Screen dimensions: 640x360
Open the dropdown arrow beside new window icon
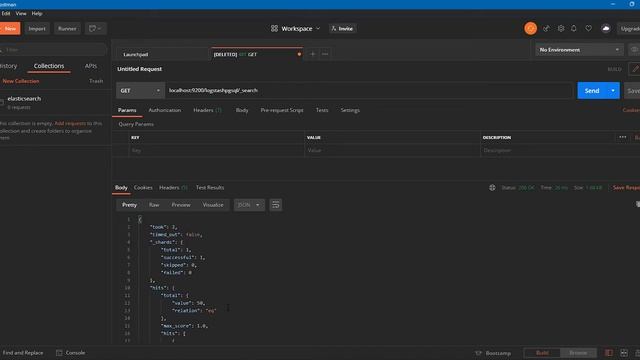(x=99, y=29)
